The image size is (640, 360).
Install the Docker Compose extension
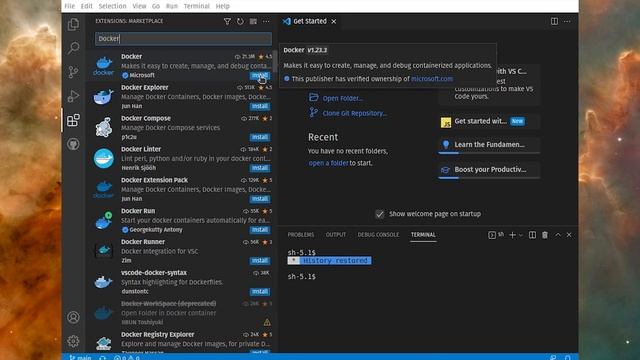pyautogui.click(x=260, y=137)
